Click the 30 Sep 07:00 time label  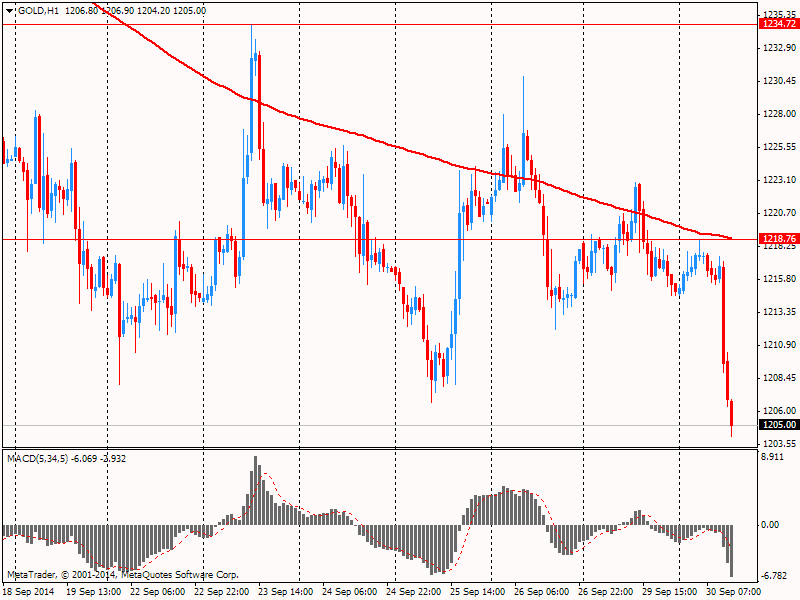(734, 591)
